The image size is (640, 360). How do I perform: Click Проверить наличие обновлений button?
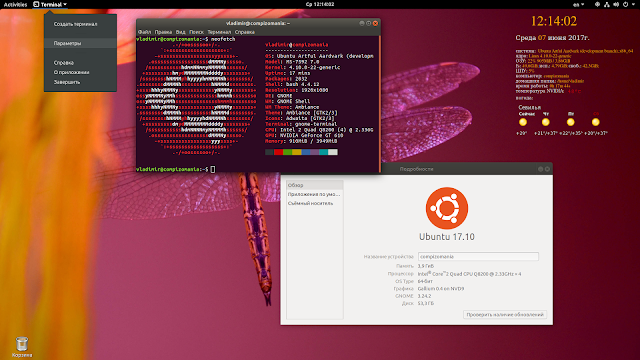point(505,315)
